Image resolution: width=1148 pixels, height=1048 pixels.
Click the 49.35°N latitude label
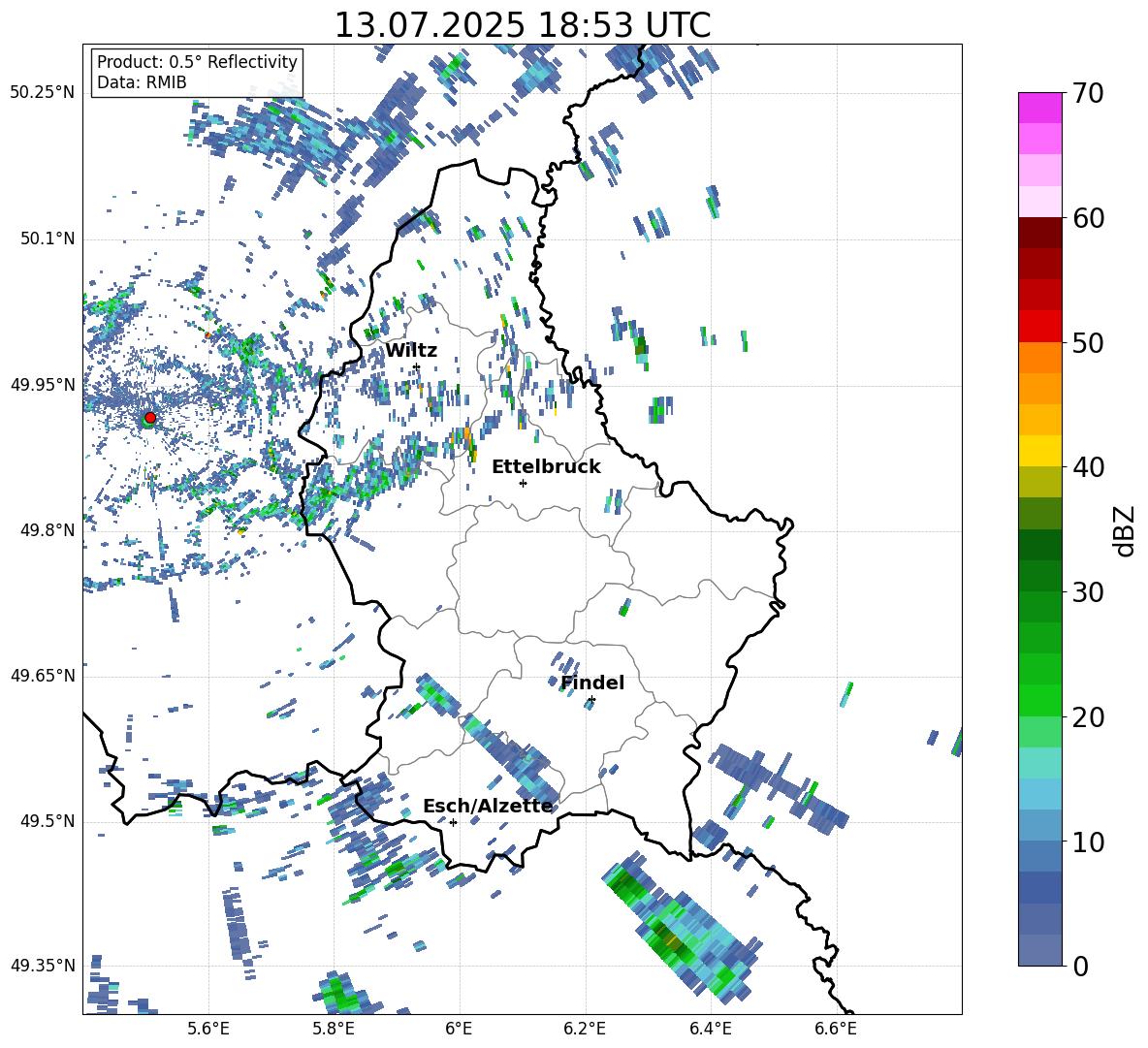click(x=43, y=966)
